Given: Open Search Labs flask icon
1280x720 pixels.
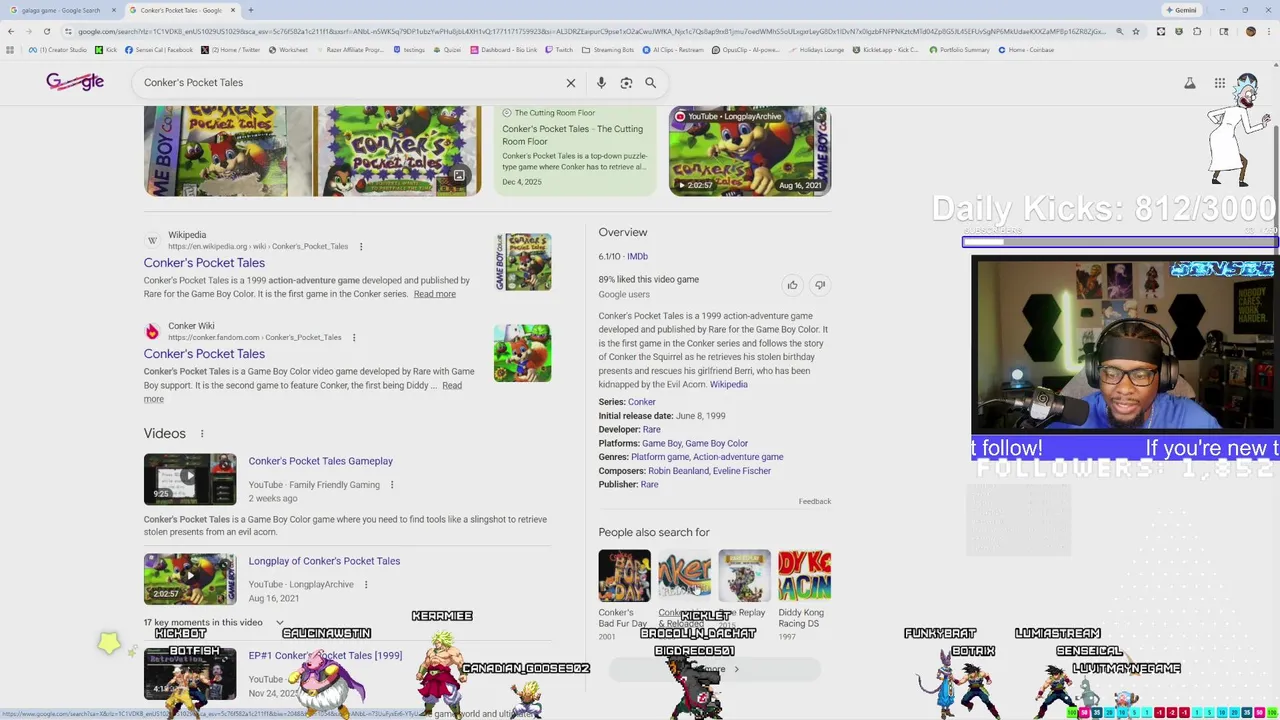Looking at the screenshot, I should pyautogui.click(x=1190, y=83).
